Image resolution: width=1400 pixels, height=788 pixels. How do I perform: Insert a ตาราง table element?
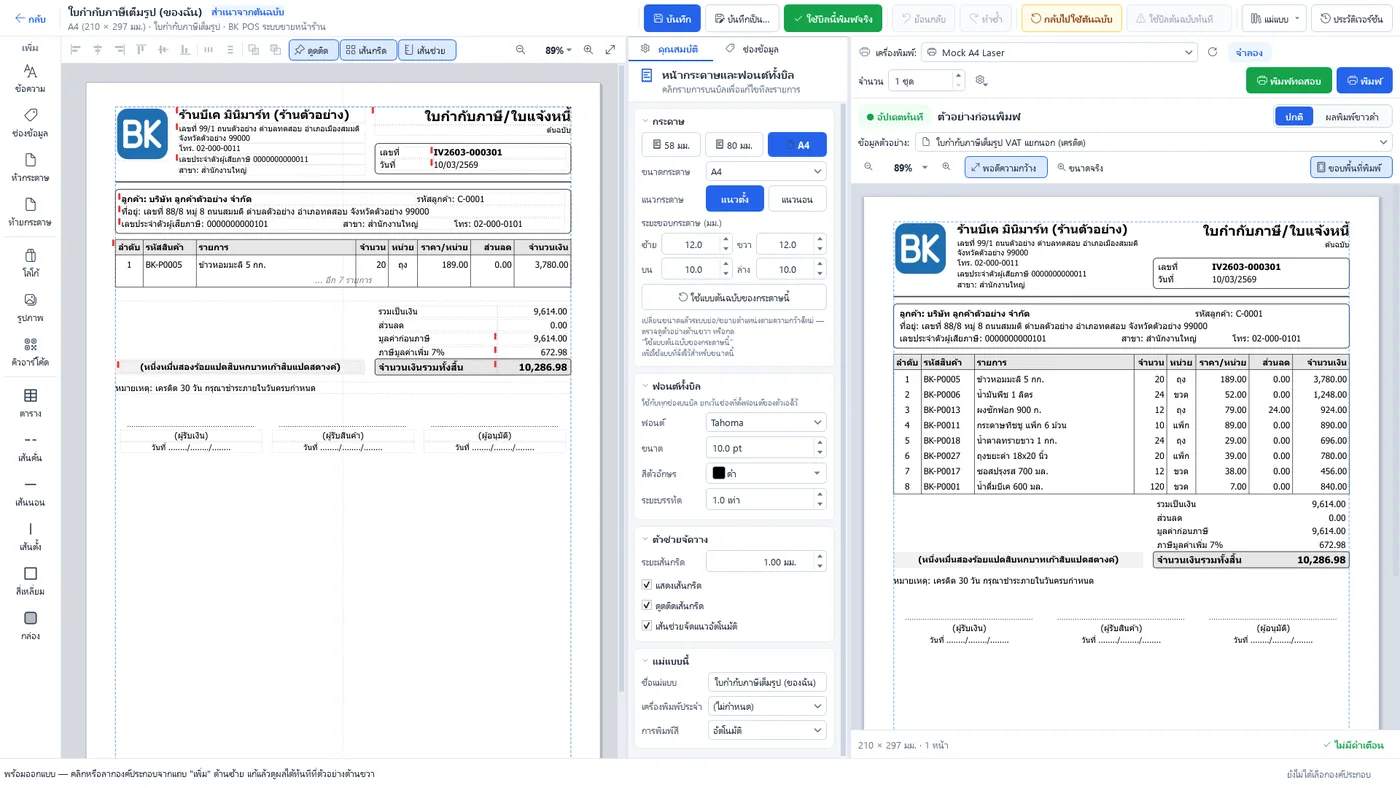[30, 403]
